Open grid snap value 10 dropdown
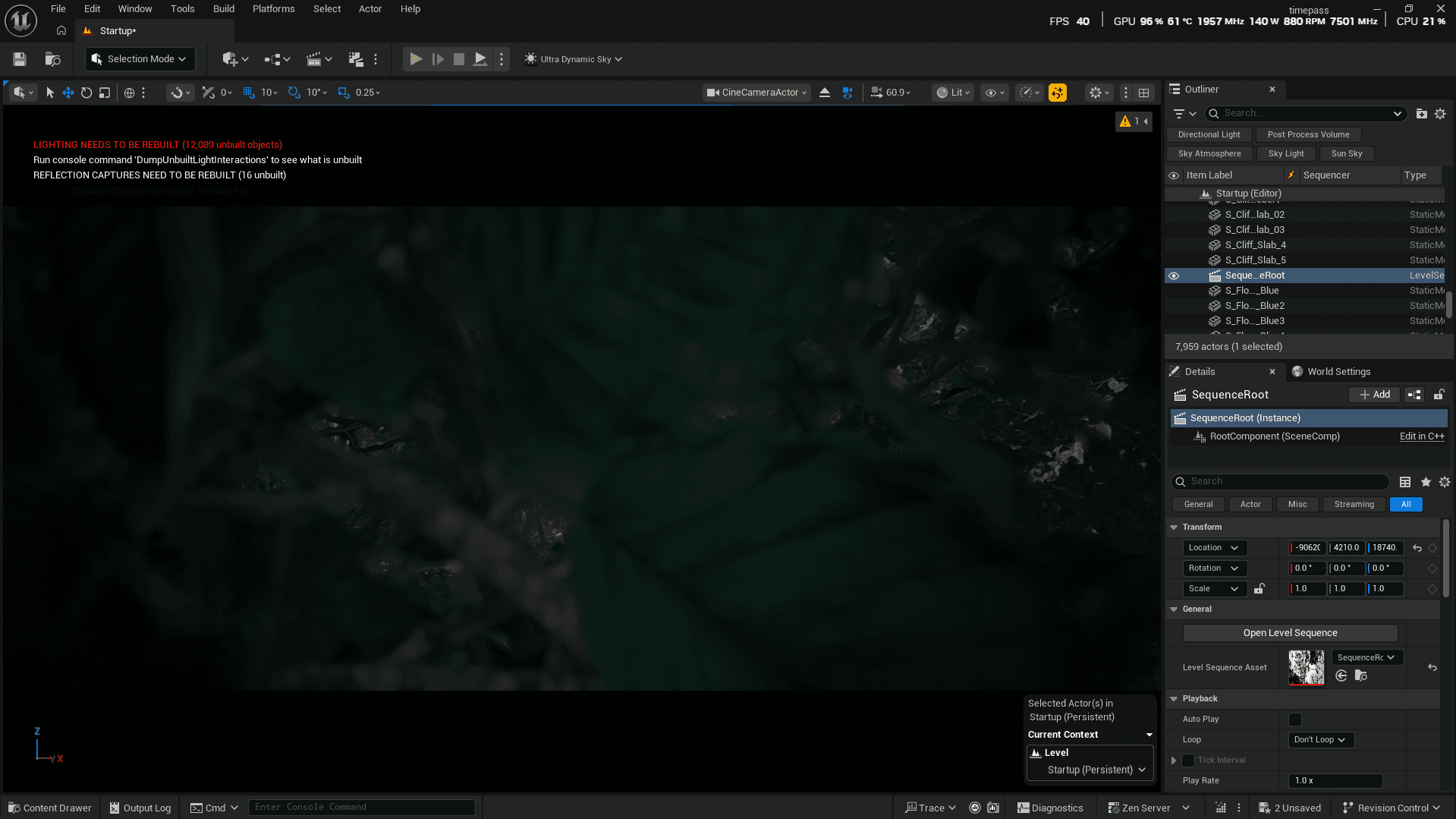Viewport: 1456px width, 819px height. coord(269,93)
